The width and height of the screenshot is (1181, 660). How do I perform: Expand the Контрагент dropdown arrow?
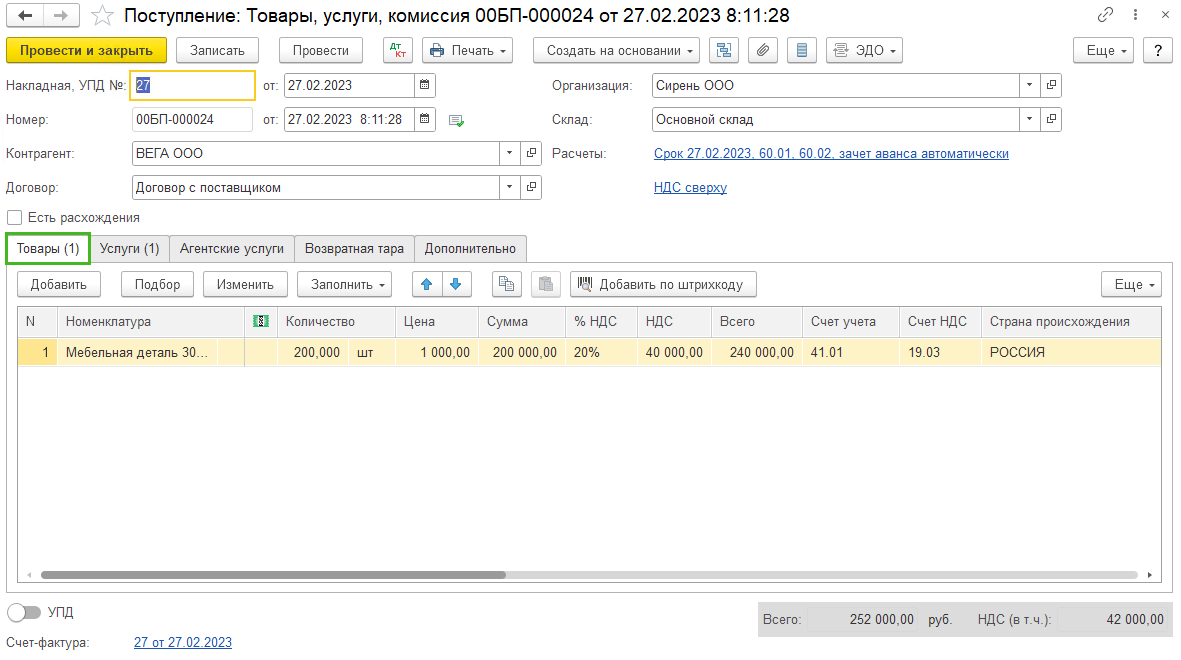click(x=510, y=153)
